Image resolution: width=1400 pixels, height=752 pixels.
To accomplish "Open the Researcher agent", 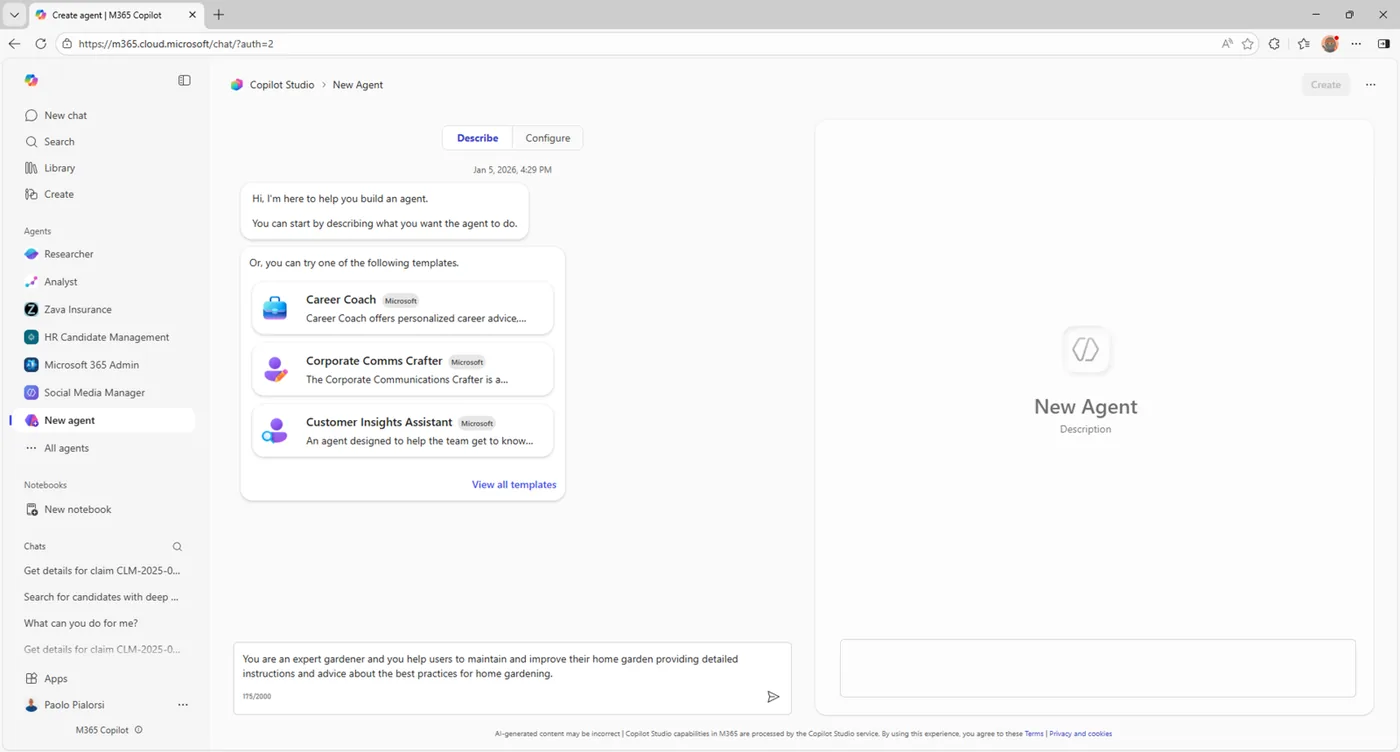I will 68,254.
